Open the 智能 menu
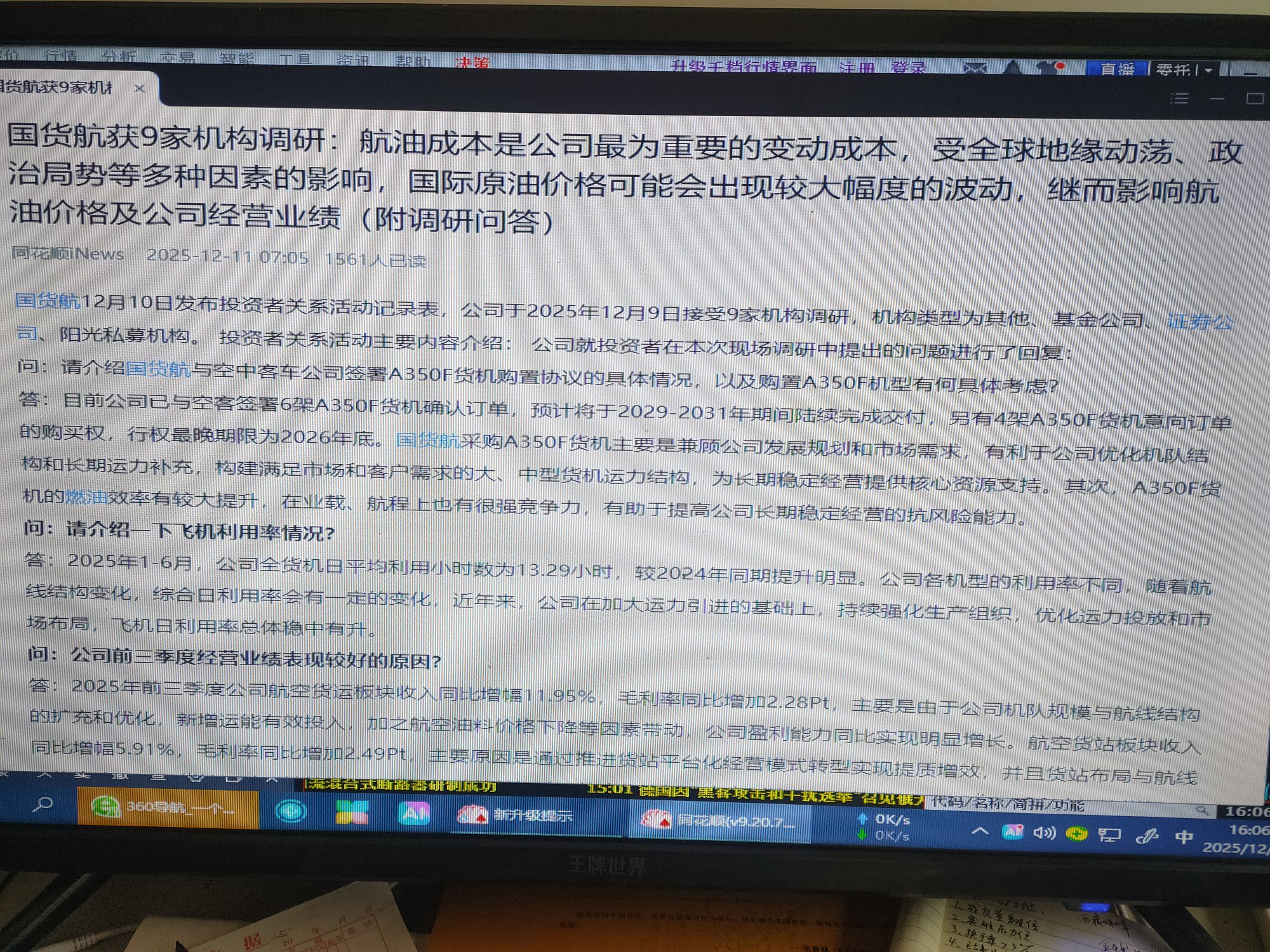 click(x=236, y=59)
